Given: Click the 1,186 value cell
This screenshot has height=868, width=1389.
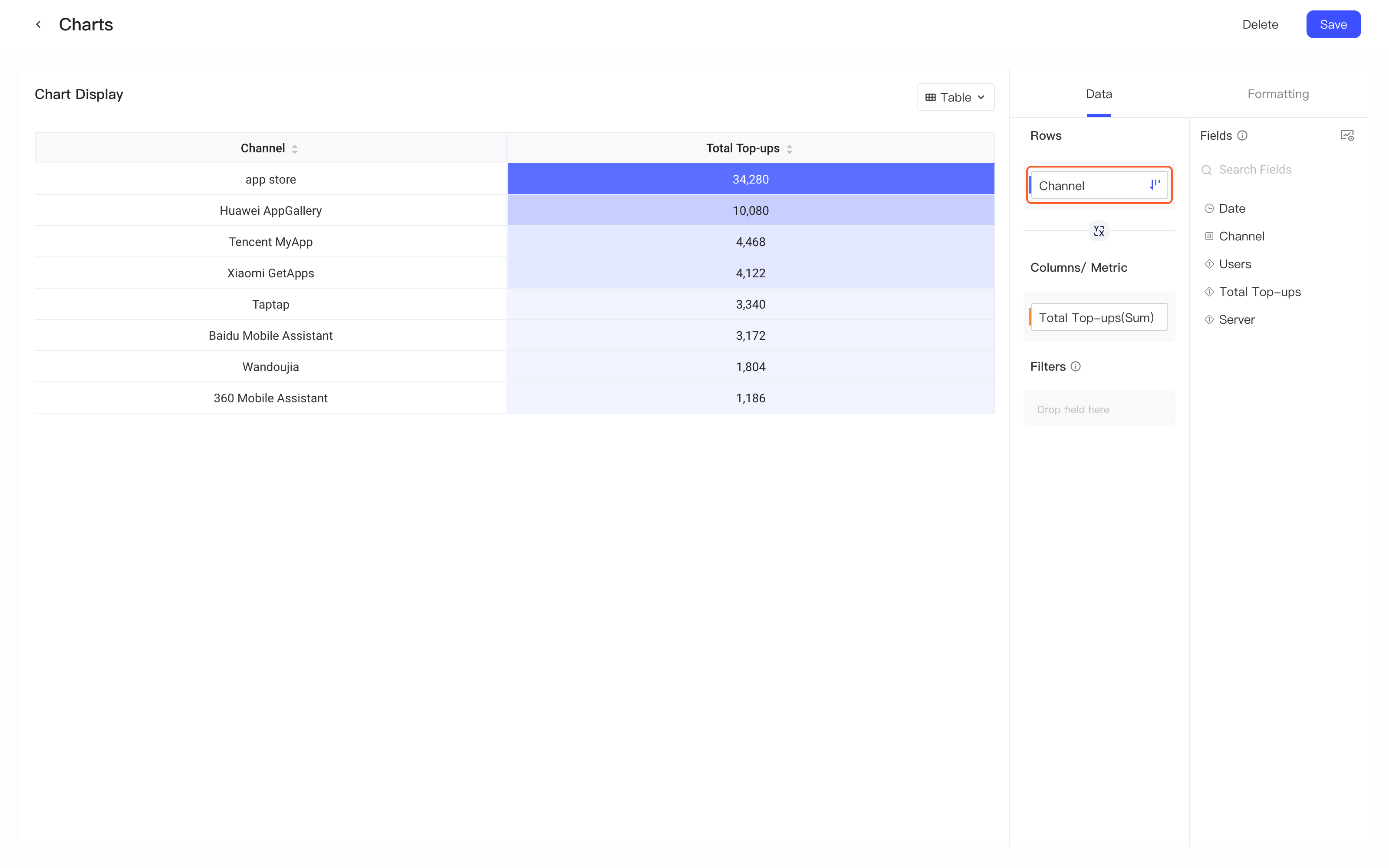Looking at the screenshot, I should (x=750, y=398).
